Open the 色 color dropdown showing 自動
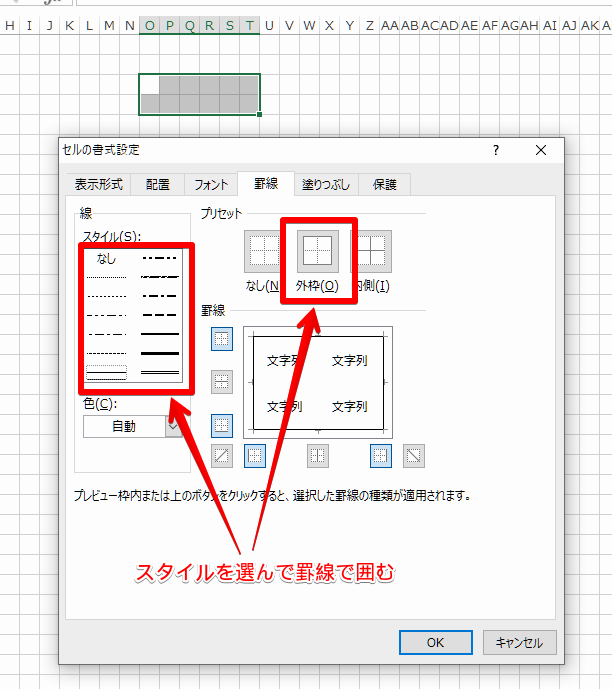612x689 pixels. click(132, 426)
